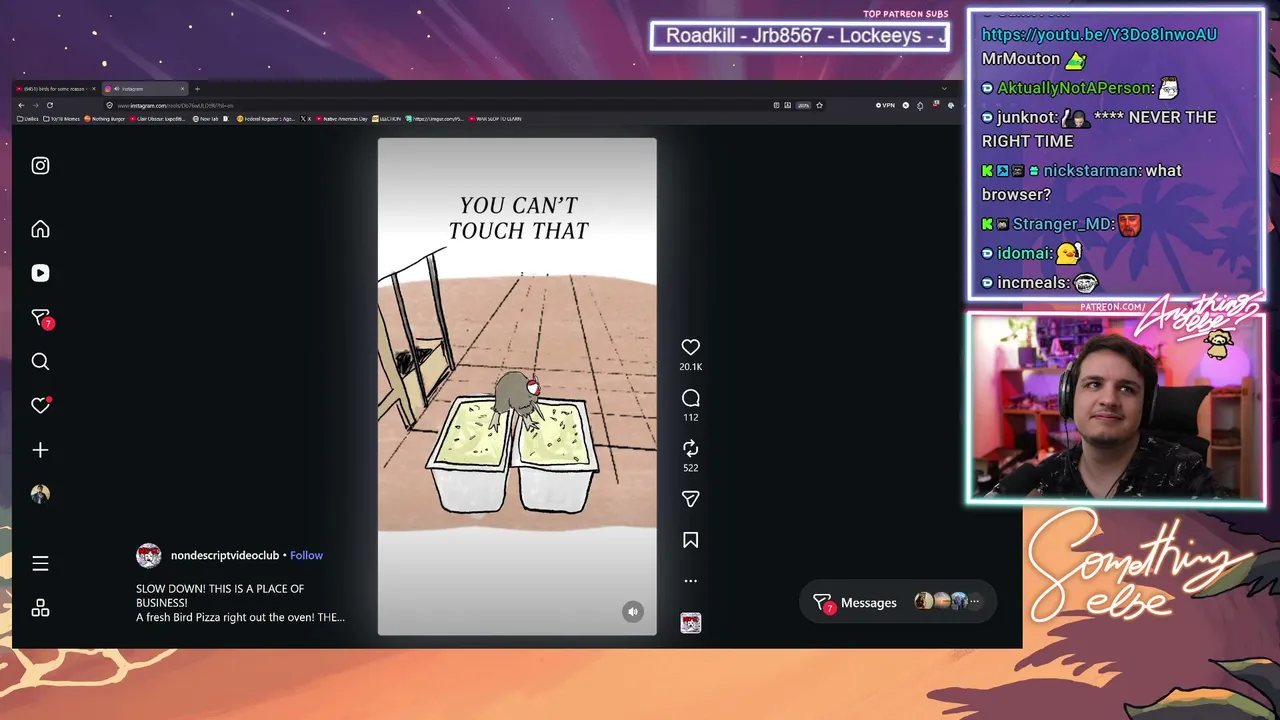Image resolution: width=1280 pixels, height=720 pixels.
Task: Follow nondescriptvideoclub
Action: [x=306, y=555]
